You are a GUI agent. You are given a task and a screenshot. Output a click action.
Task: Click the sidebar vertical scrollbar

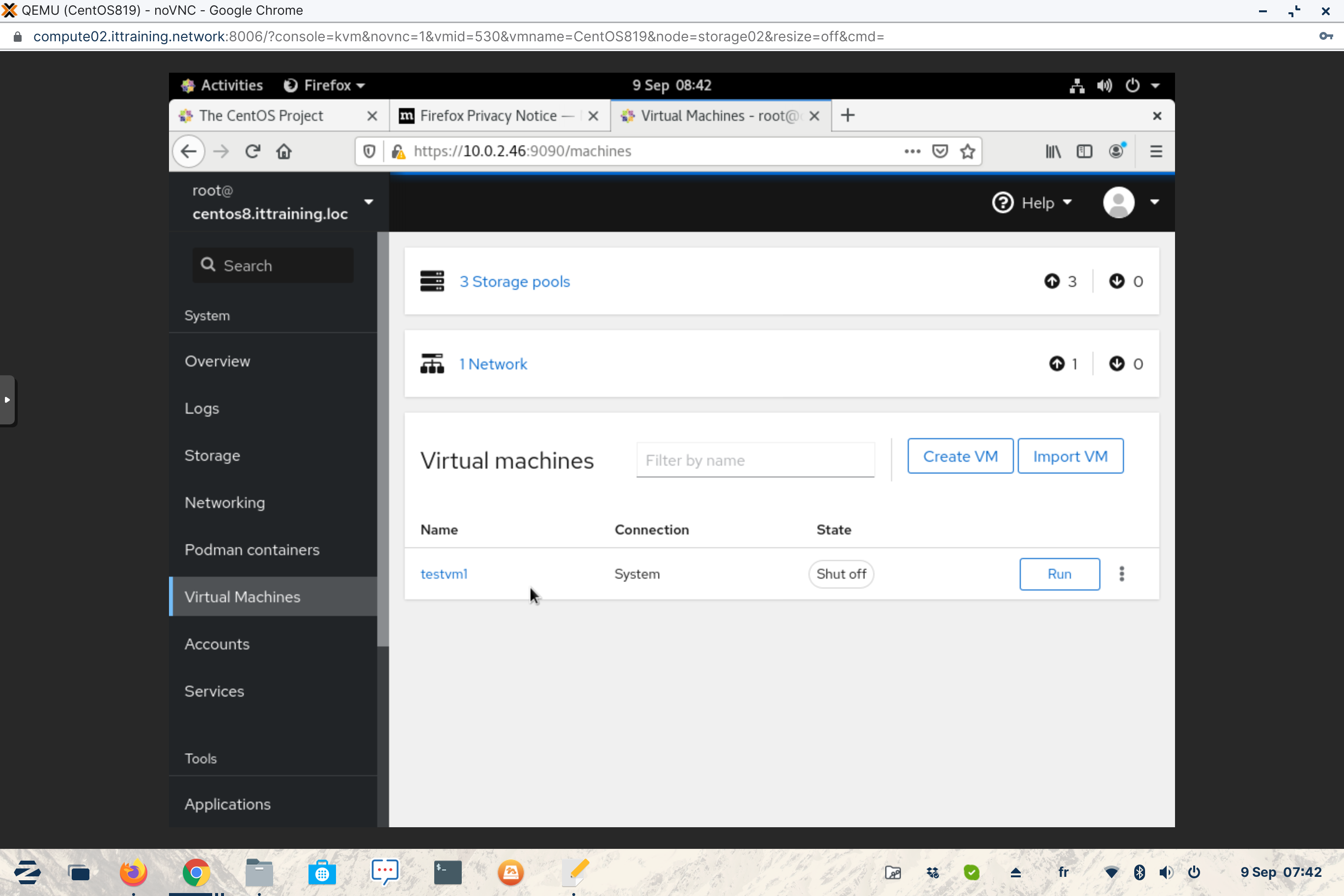click(x=382, y=439)
